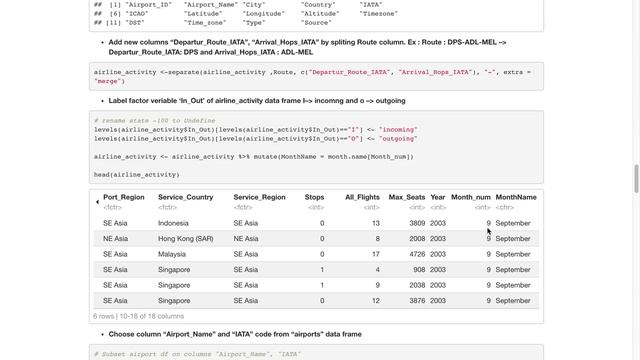
Task: Click the <chr> type under MonthName
Action: click(505, 207)
